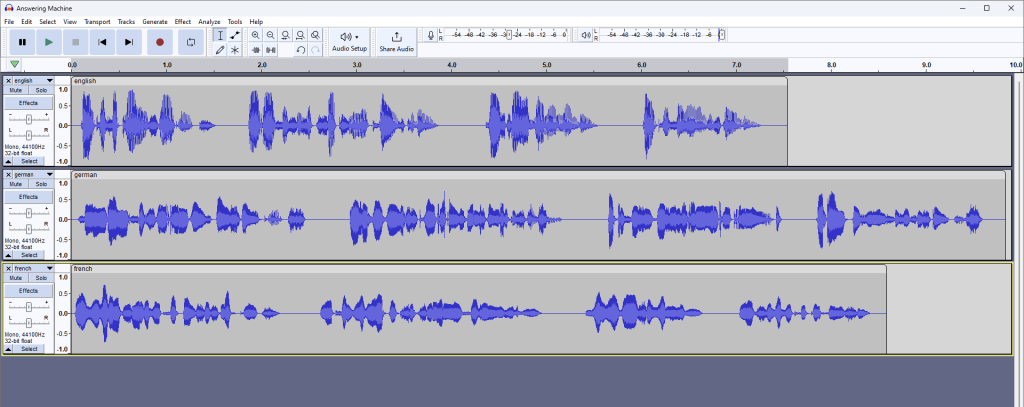Open the Generate menu
Viewport: 1024px width, 407px height.
click(x=155, y=22)
